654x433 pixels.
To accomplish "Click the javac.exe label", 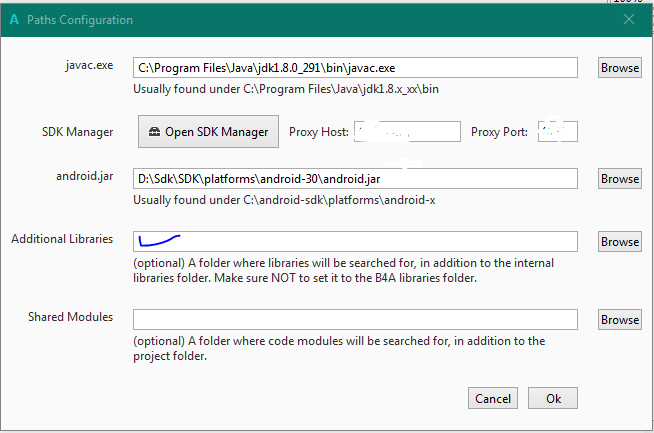I will [x=85, y=65].
